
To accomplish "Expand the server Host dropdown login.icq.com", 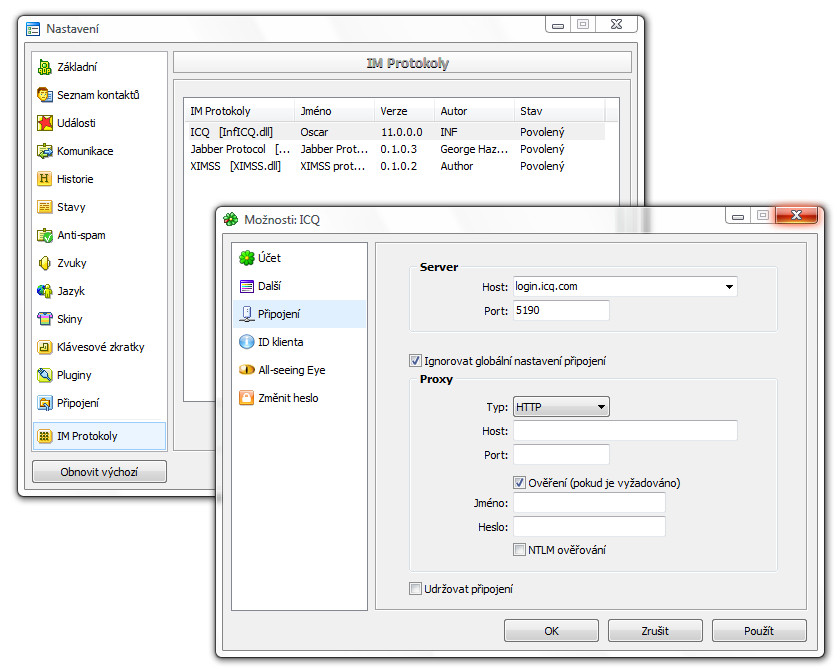I will point(729,287).
